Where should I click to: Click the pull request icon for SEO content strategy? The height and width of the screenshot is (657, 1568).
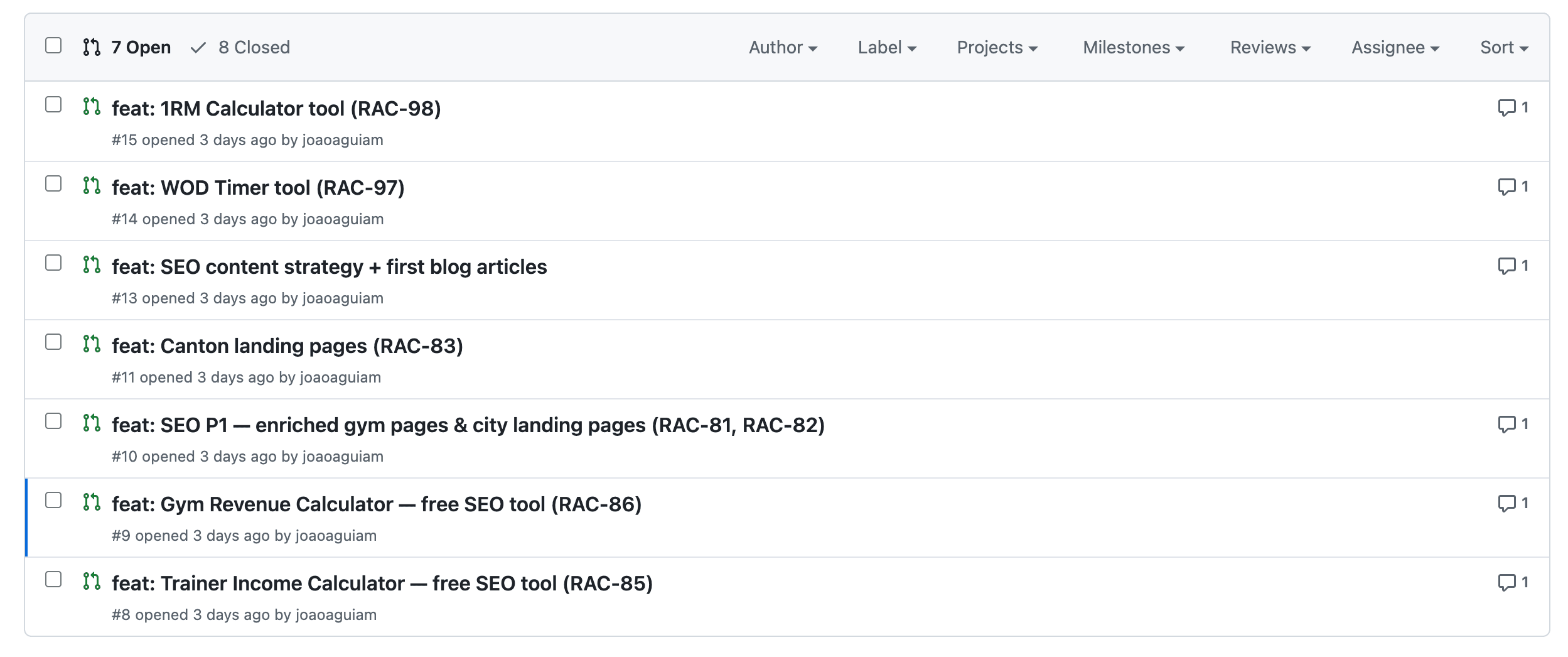[x=92, y=265]
